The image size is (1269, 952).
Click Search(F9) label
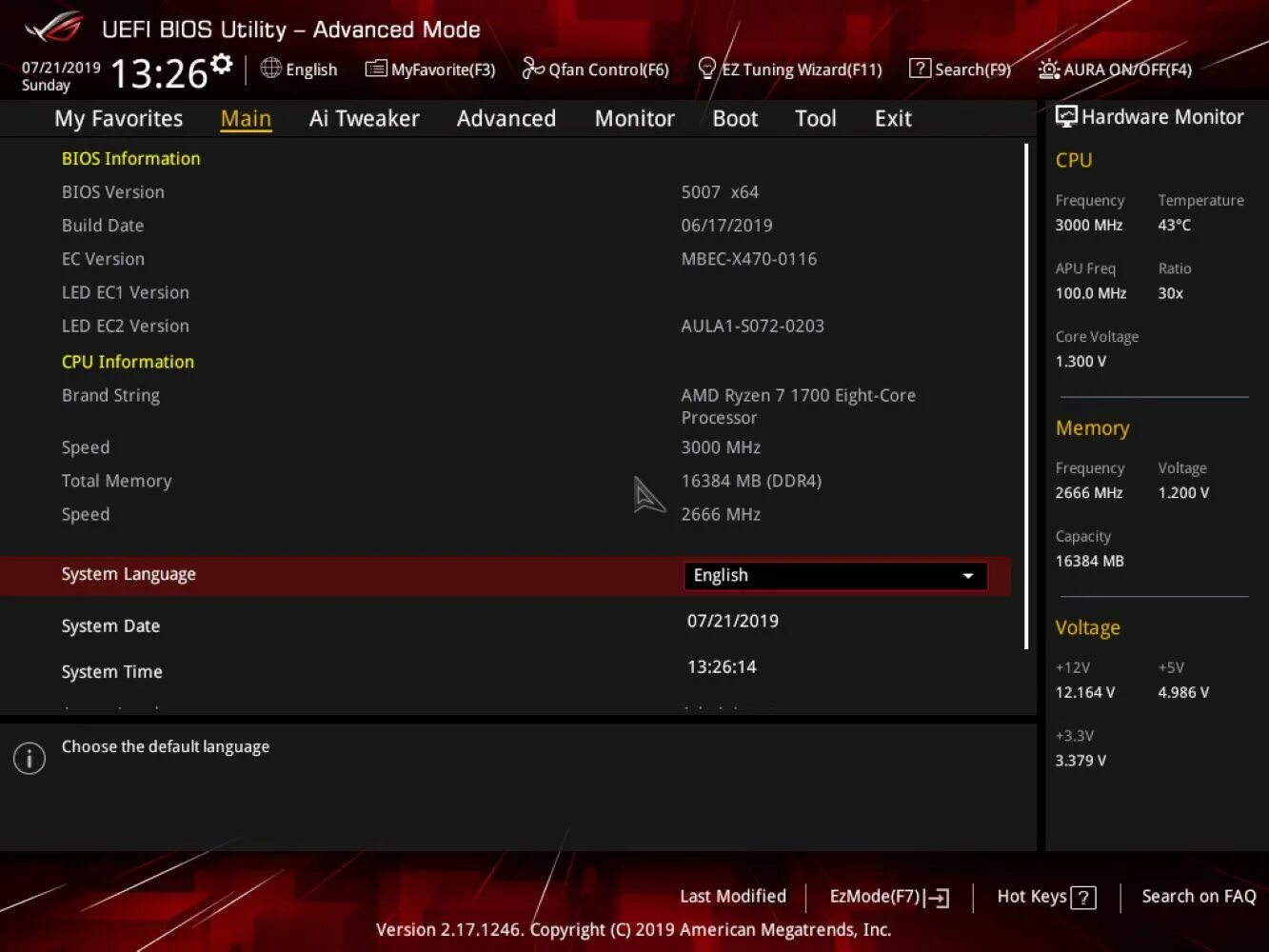[973, 69]
